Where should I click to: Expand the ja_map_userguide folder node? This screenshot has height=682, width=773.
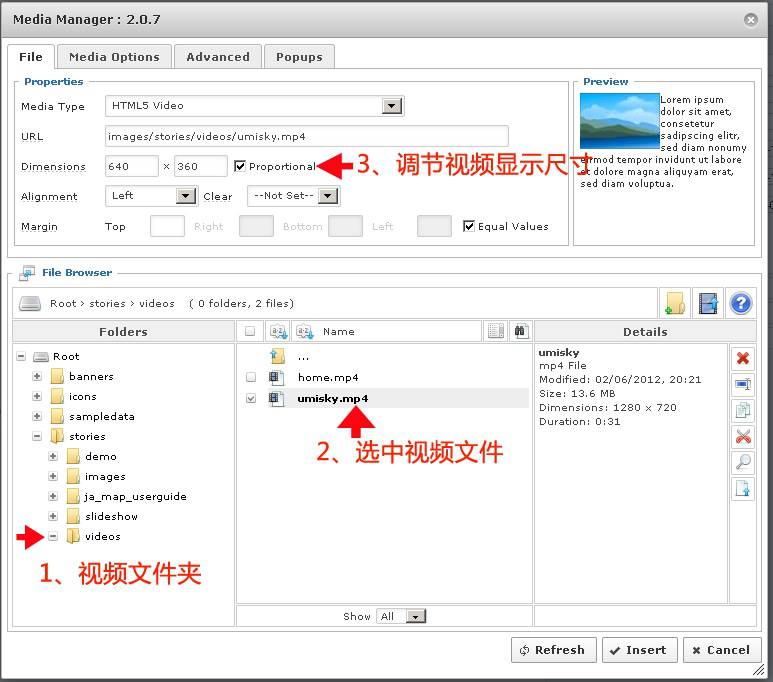click(53, 496)
